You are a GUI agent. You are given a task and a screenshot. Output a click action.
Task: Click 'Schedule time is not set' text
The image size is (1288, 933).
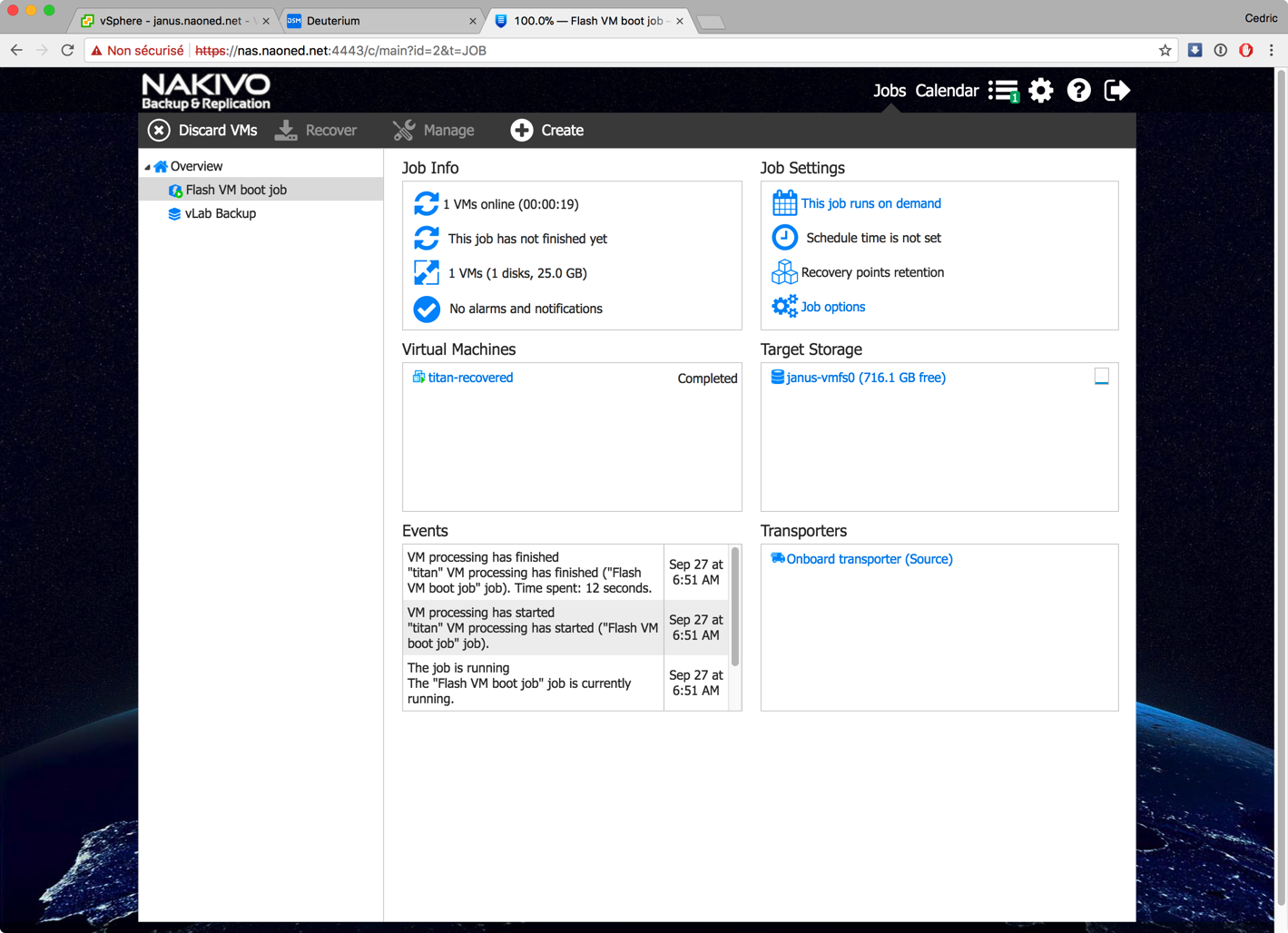pos(874,238)
